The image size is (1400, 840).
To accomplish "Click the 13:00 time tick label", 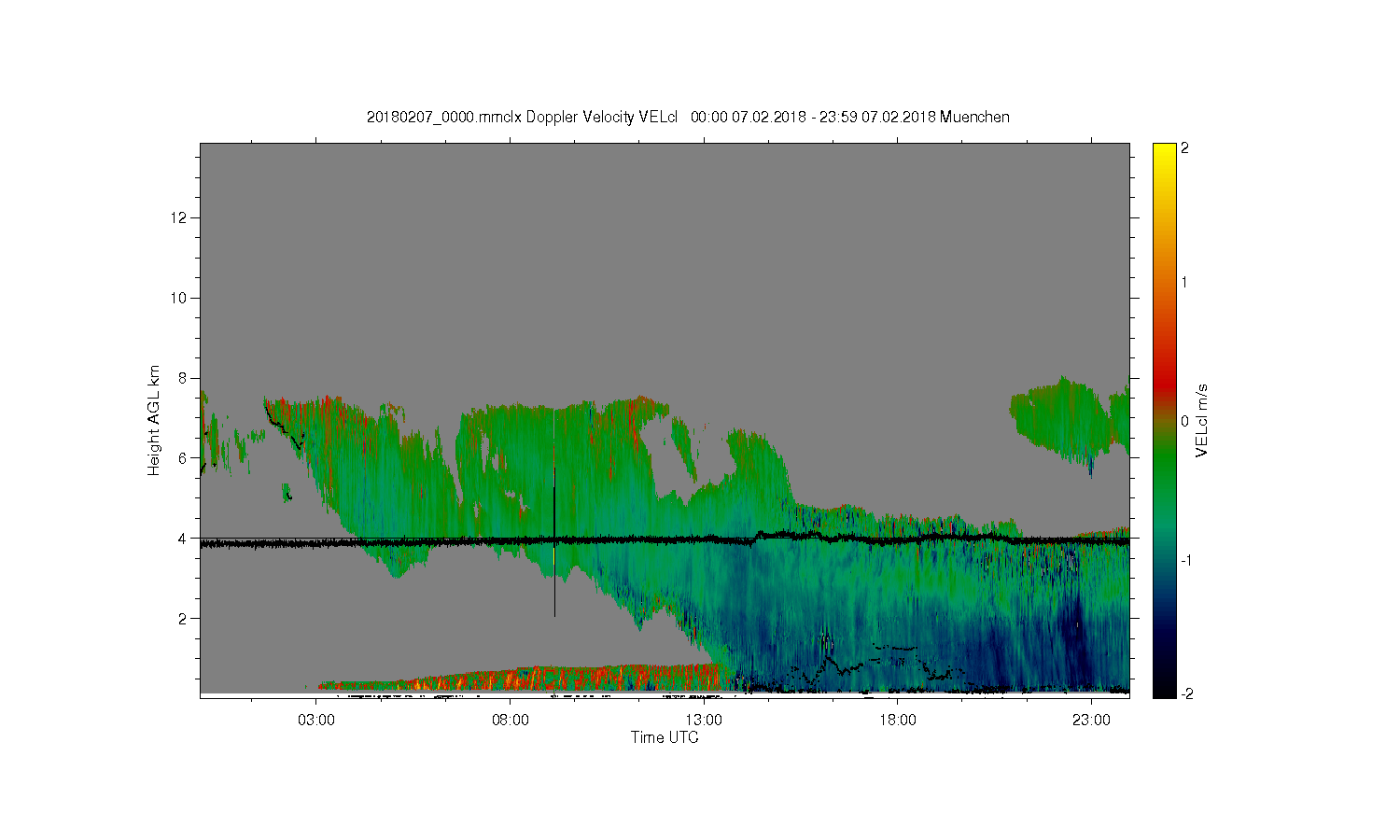I will [704, 721].
